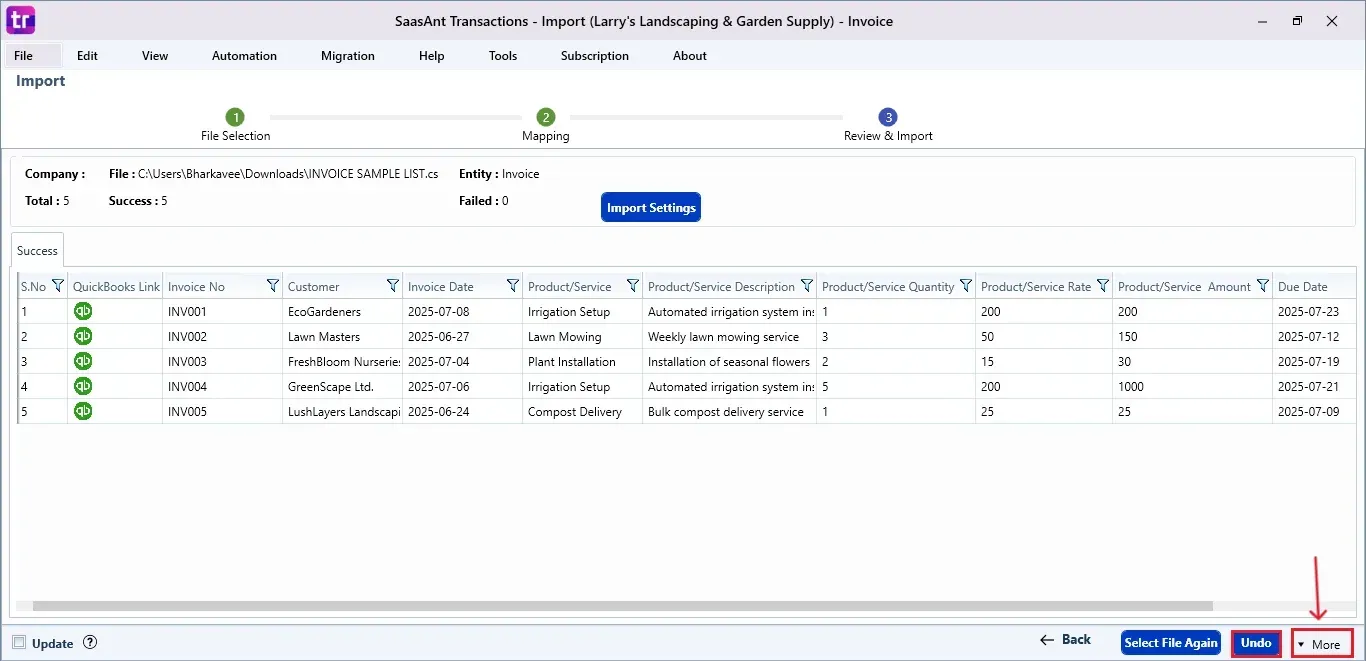This screenshot has height=661, width=1366.
Task: Filter the Product/Service column
Action: pyautogui.click(x=632, y=286)
